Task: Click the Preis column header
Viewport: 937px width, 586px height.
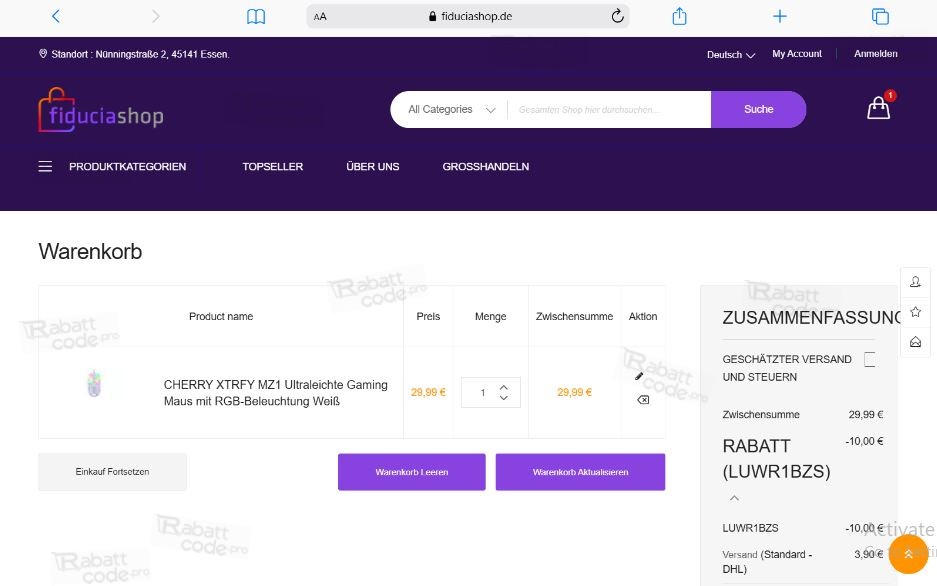Action: pos(428,317)
